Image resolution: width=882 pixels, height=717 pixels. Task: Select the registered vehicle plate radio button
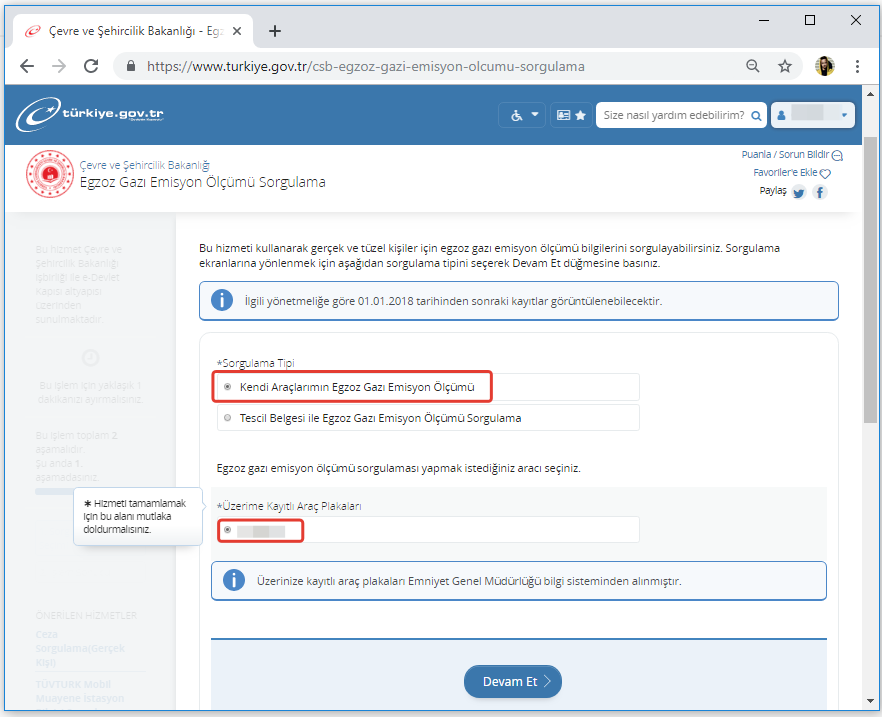(229, 530)
